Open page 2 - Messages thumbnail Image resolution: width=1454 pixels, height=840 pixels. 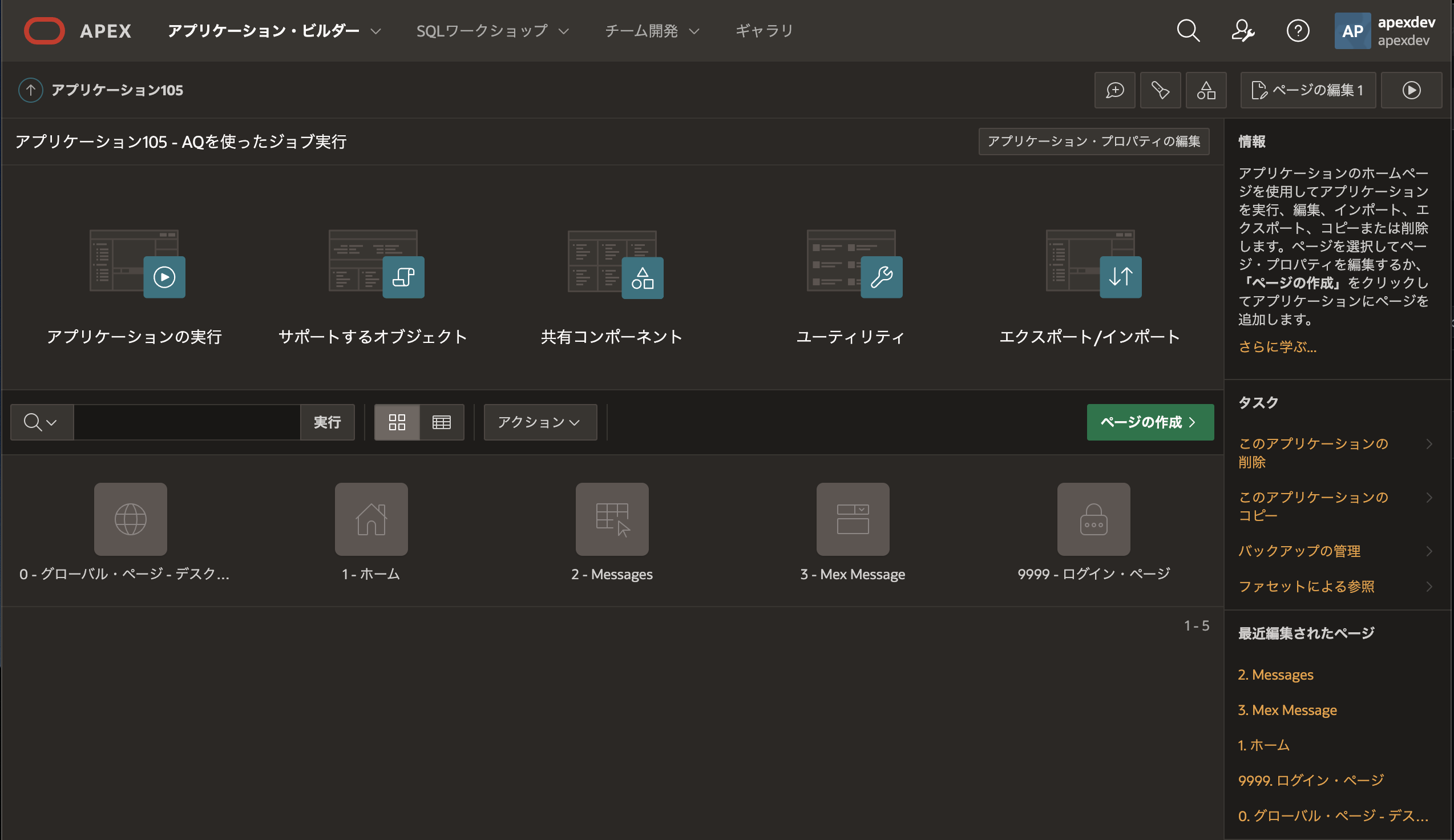(x=611, y=519)
